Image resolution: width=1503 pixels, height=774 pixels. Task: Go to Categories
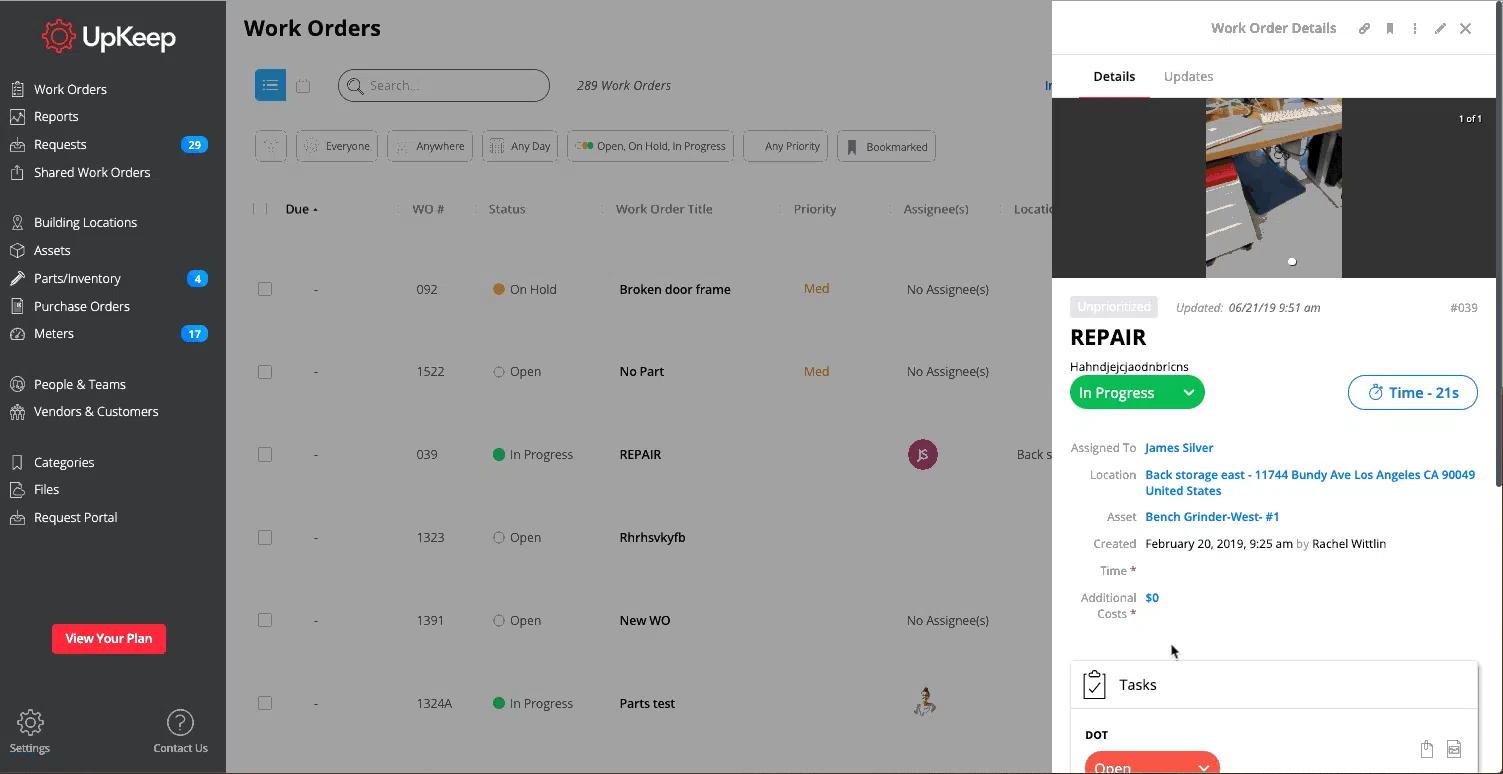click(x=64, y=463)
